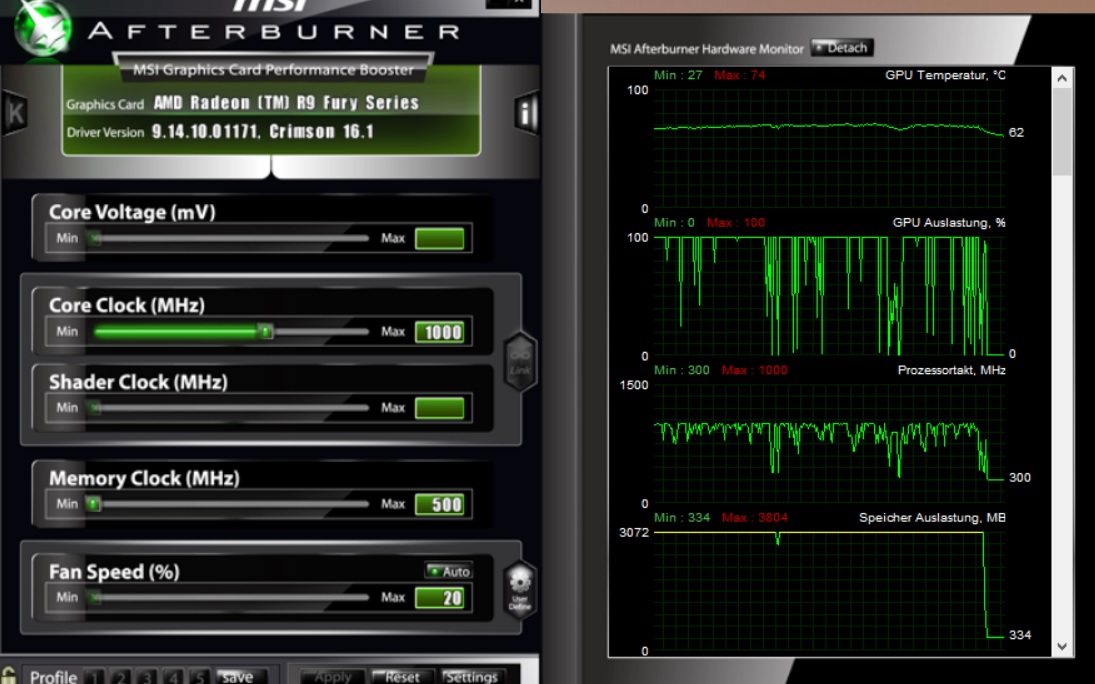The width and height of the screenshot is (1095, 684).
Task: Select profile slot 5
Action: pos(200,676)
